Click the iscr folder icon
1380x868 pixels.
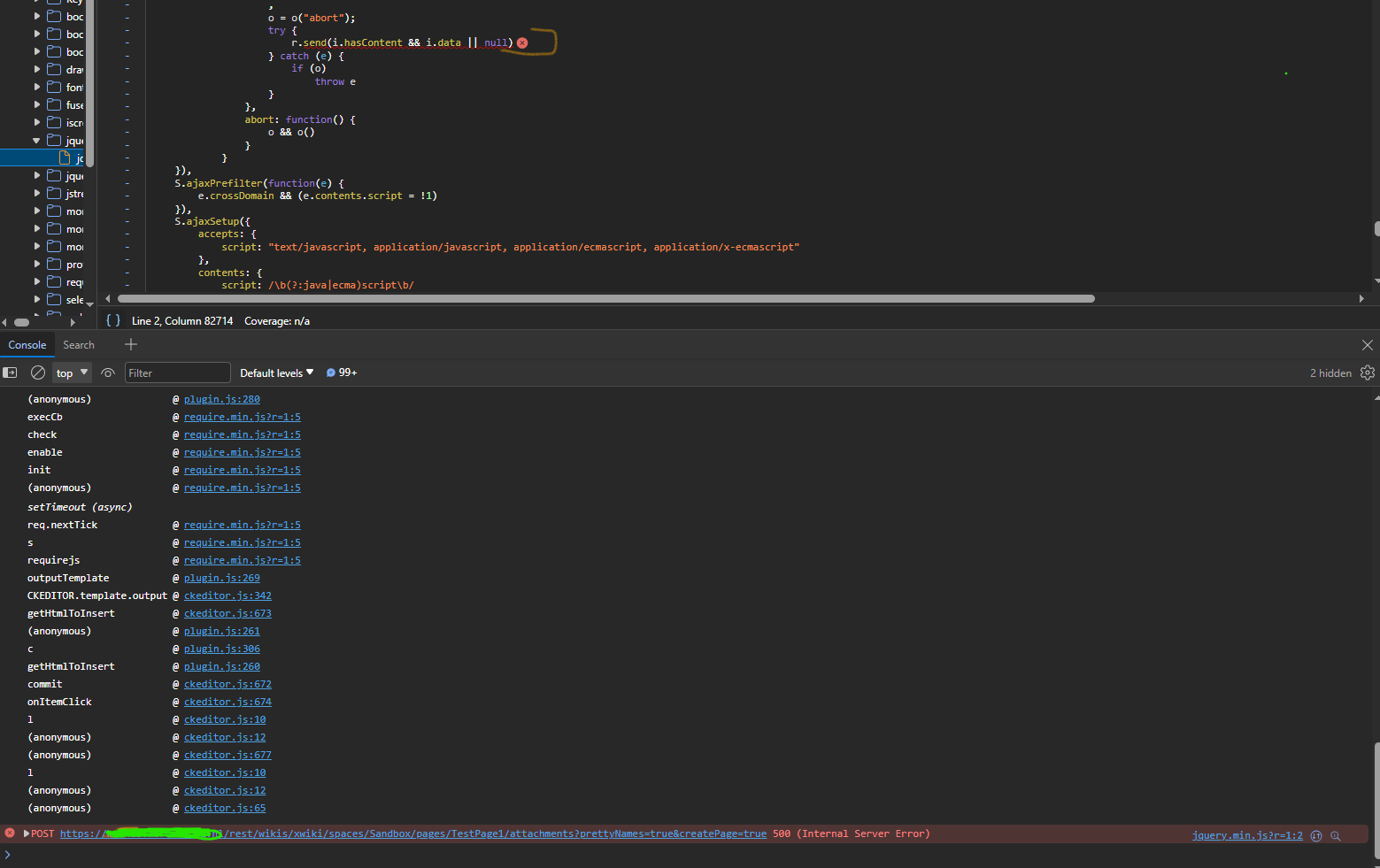[x=54, y=122]
